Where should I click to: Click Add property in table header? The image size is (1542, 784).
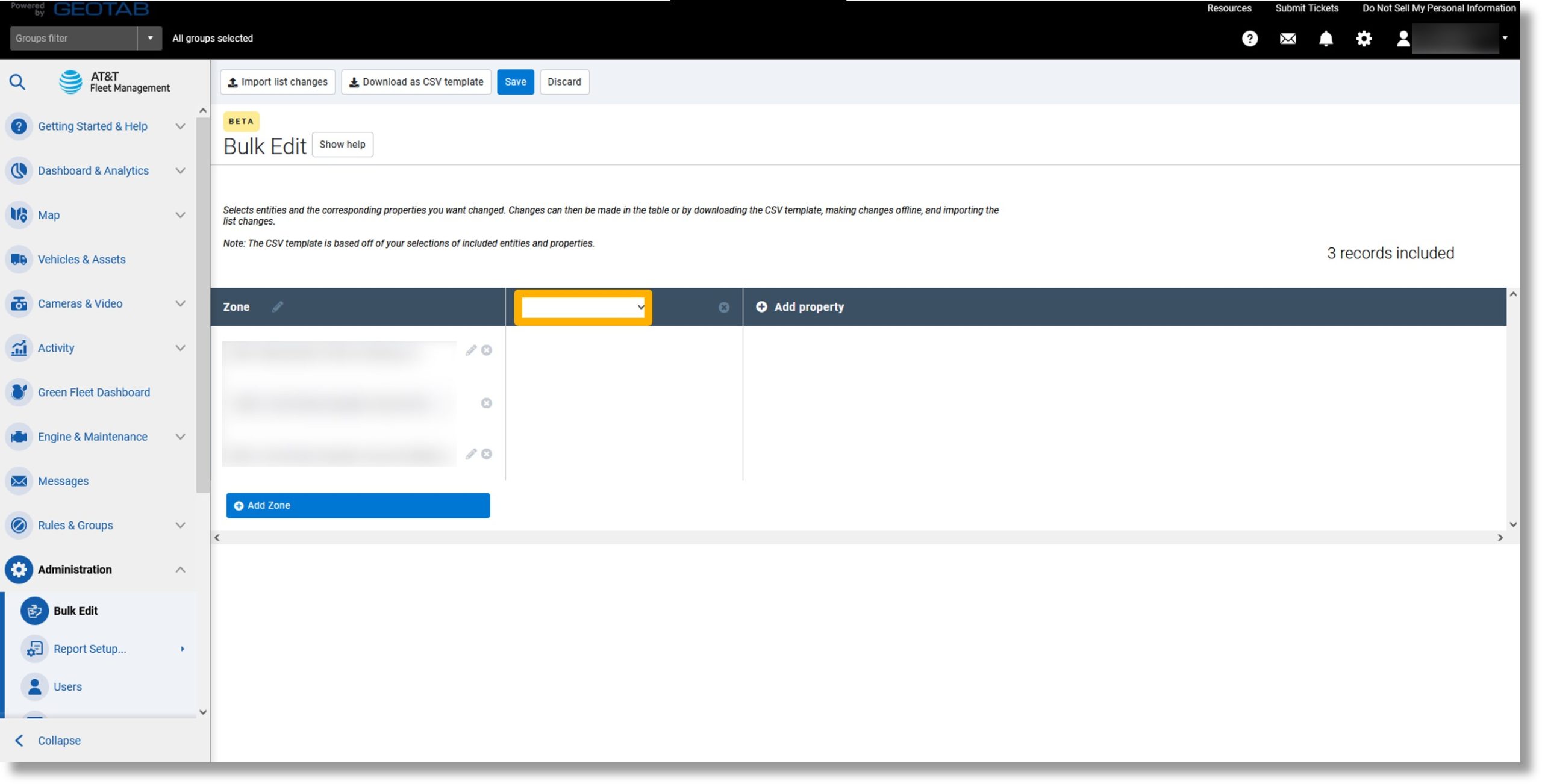click(800, 307)
